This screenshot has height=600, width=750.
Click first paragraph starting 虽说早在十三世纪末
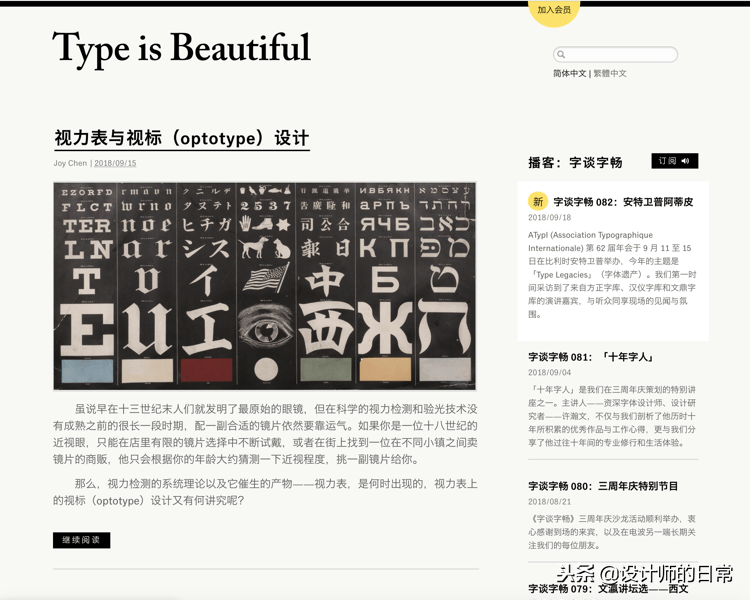[x=265, y=434]
